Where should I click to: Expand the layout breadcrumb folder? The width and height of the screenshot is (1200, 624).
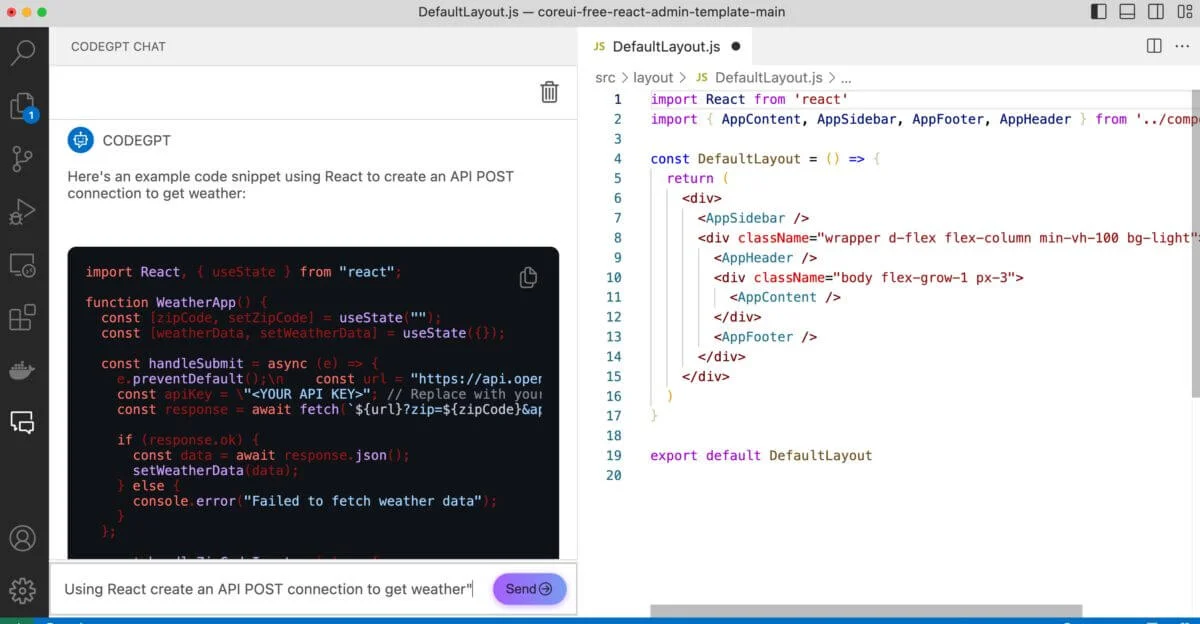coord(653,77)
